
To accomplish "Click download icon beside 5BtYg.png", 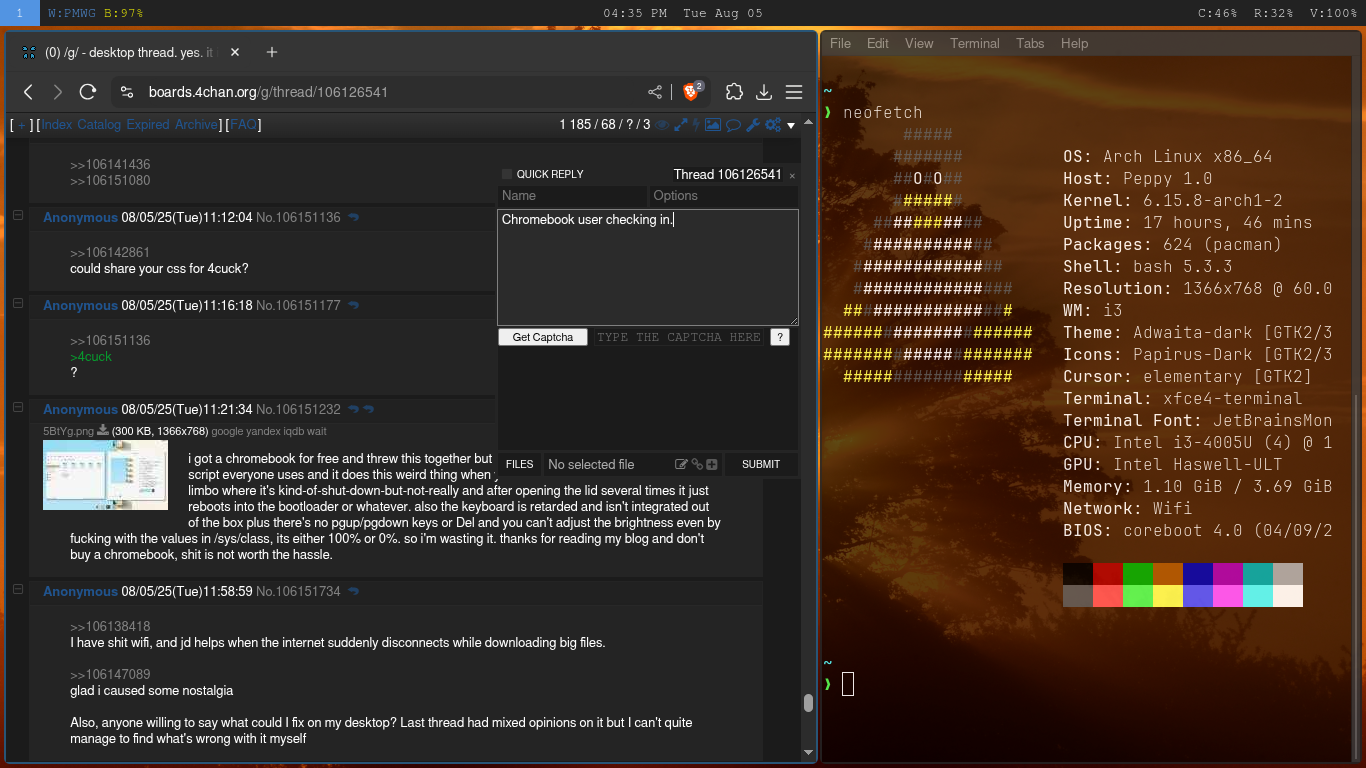I will (103, 431).
